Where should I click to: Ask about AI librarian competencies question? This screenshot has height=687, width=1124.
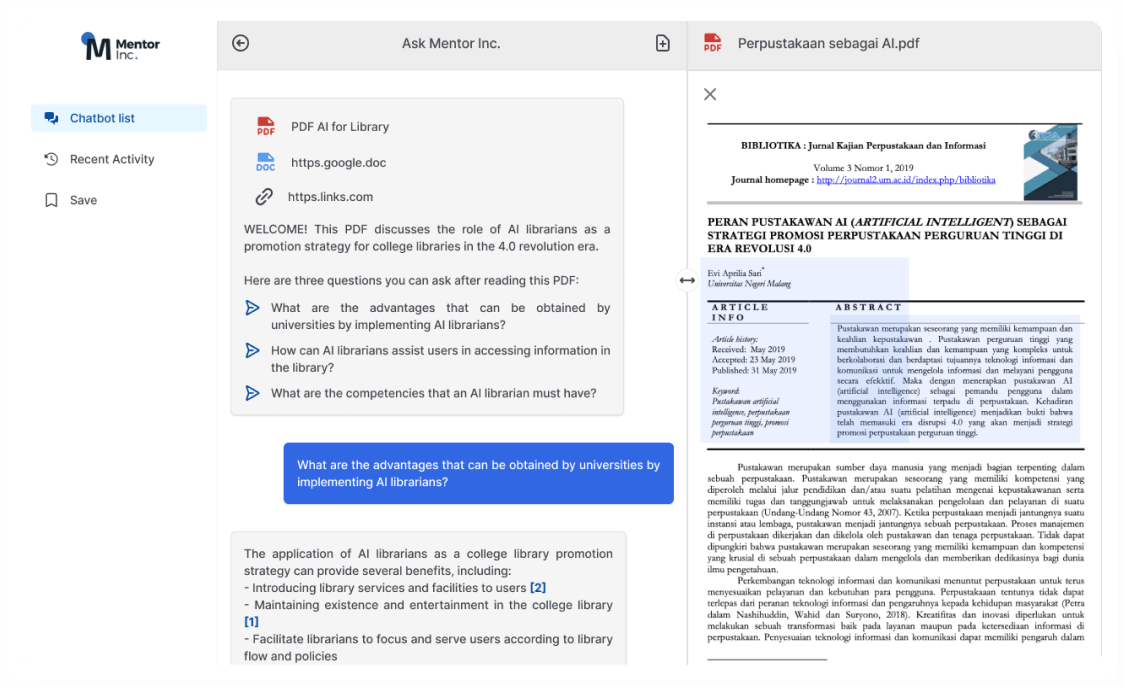(432, 393)
